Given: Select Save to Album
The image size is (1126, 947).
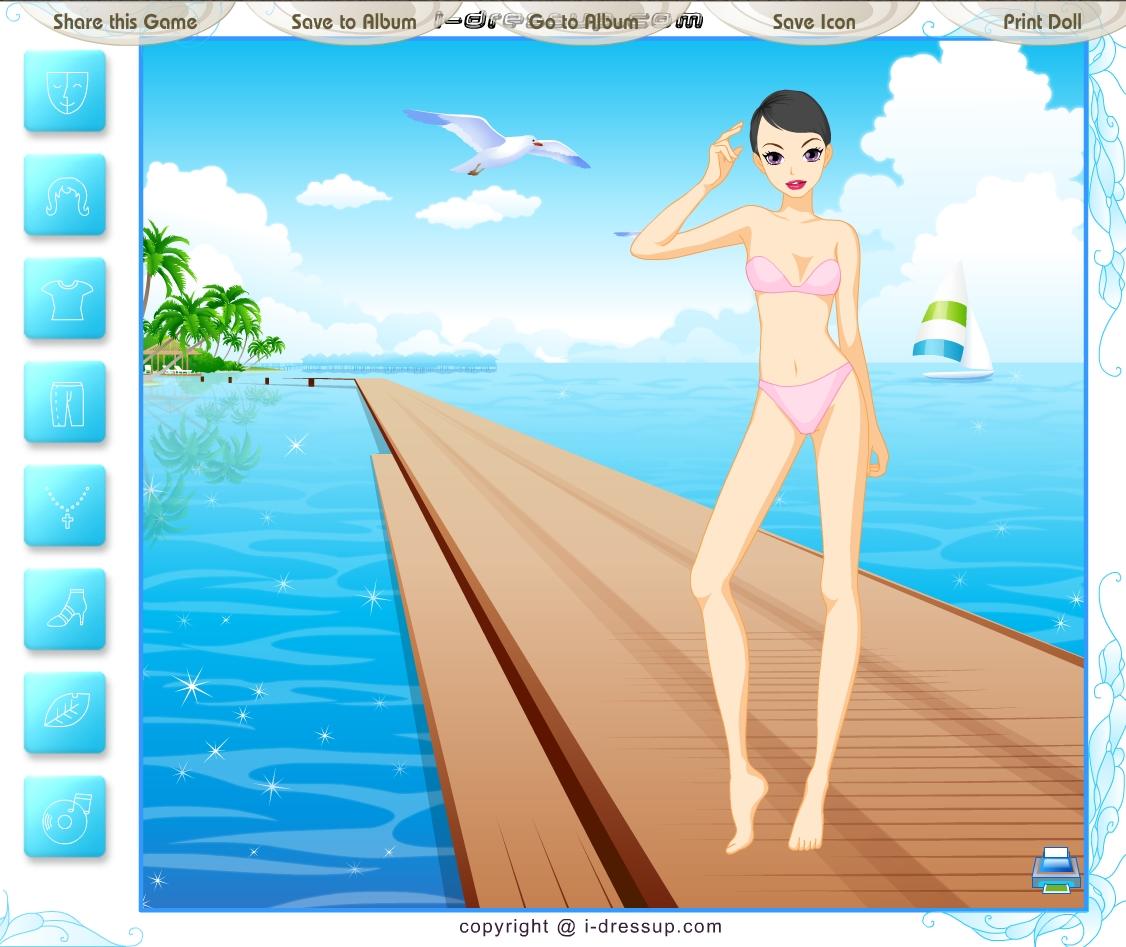Looking at the screenshot, I should coord(354,21).
